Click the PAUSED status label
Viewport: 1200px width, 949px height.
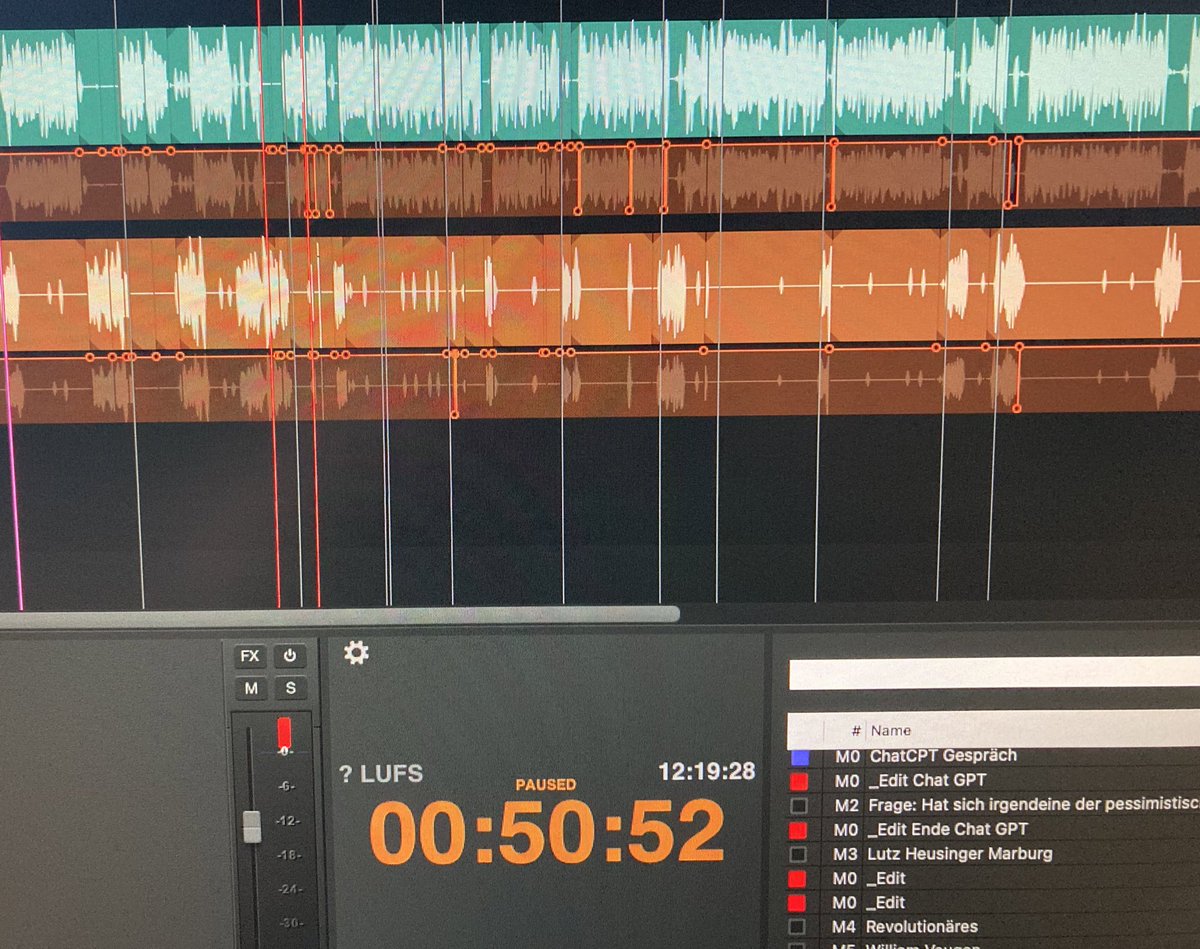[546, 785]
